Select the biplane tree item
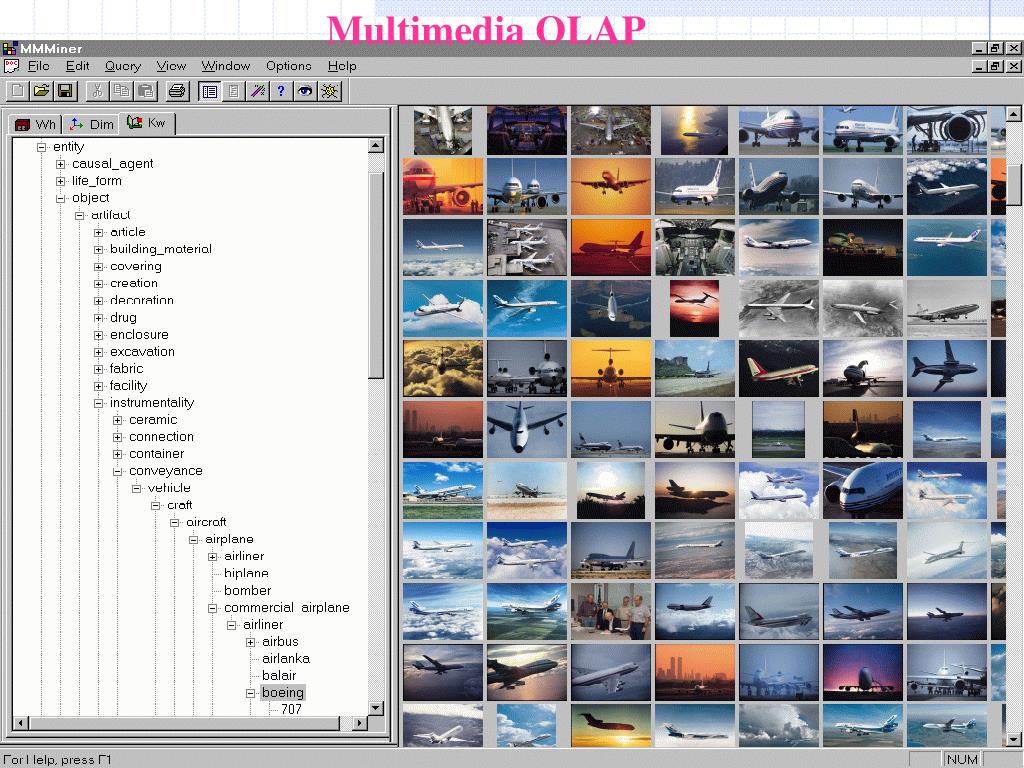 [x=246, y=573]
